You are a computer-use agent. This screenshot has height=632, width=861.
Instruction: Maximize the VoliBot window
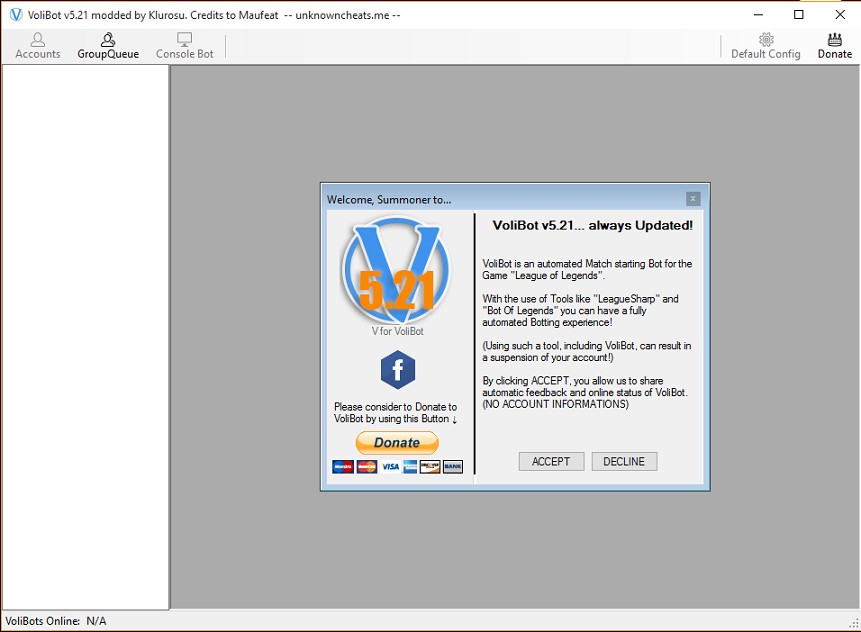click(x=799, y=15)
